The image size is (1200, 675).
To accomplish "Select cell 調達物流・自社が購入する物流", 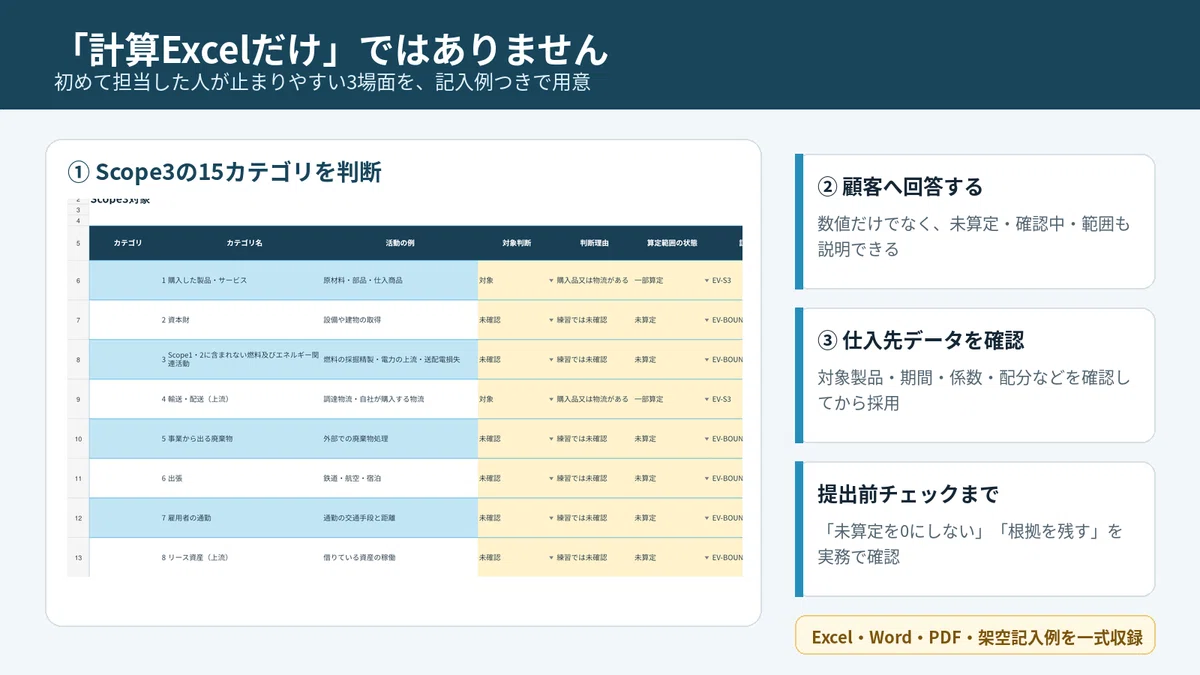I will pyautogui.click(x=373, y=399).
